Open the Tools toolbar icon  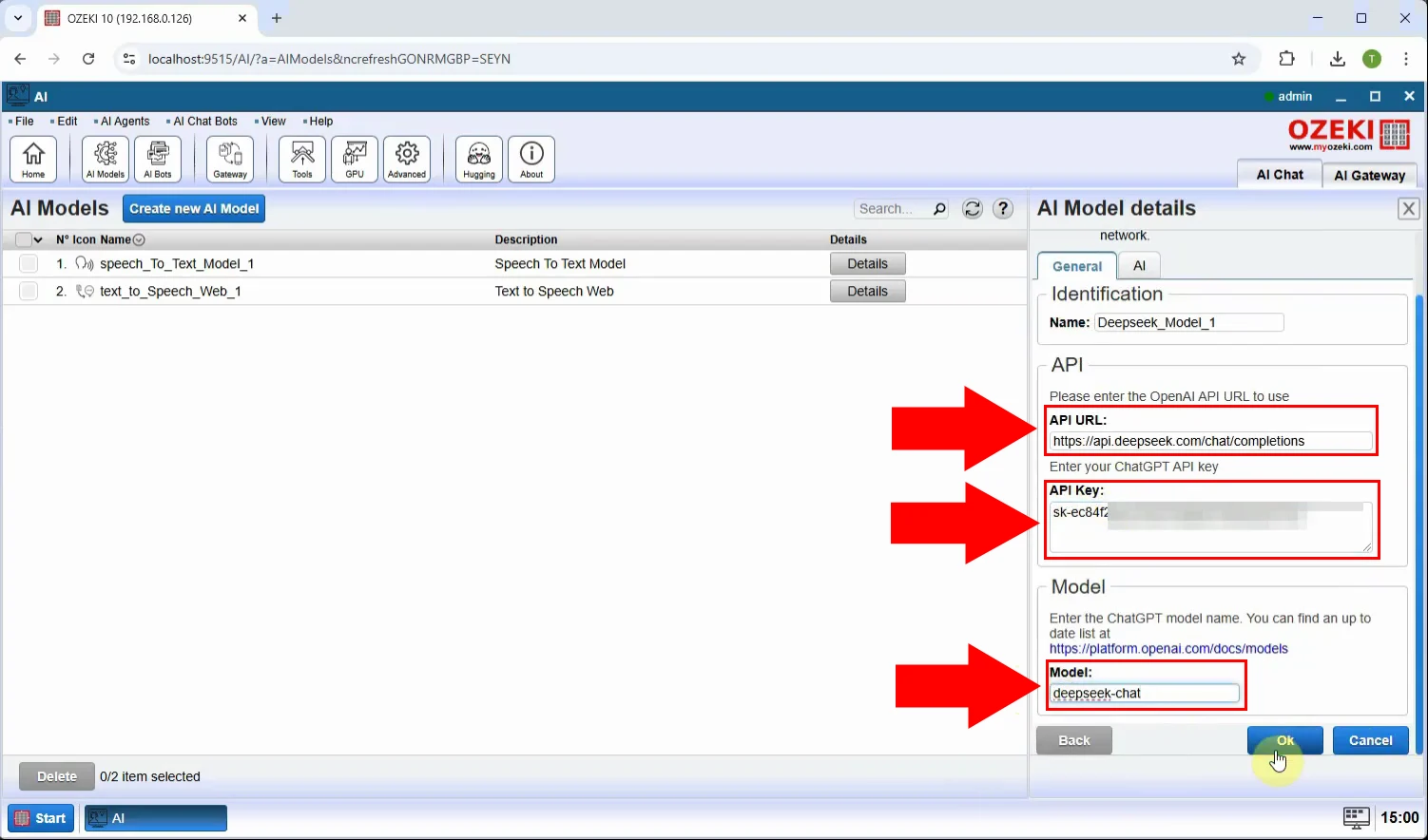(x=302, y=159)
